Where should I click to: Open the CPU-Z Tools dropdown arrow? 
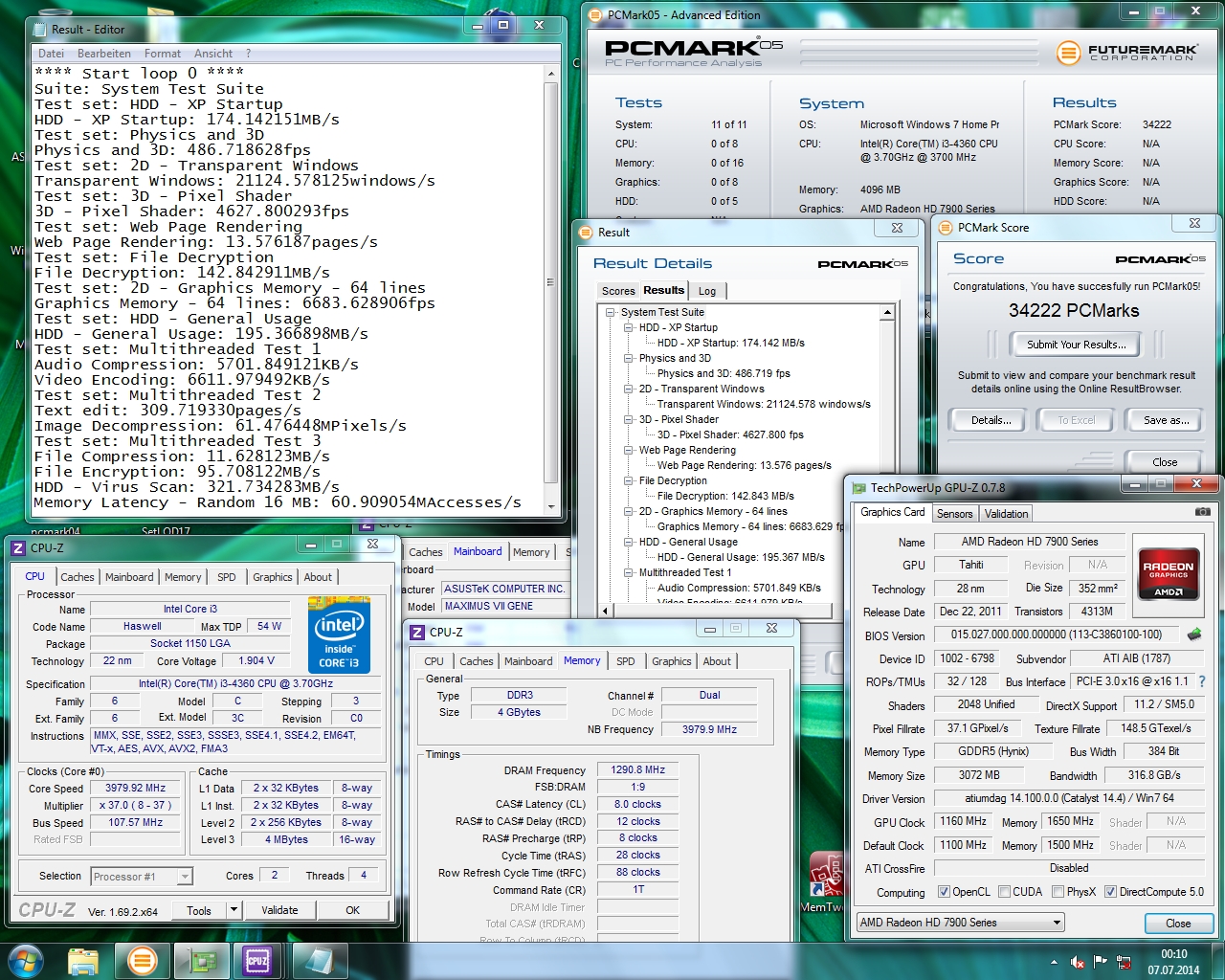pyautogui.click(x=234, y=910)
